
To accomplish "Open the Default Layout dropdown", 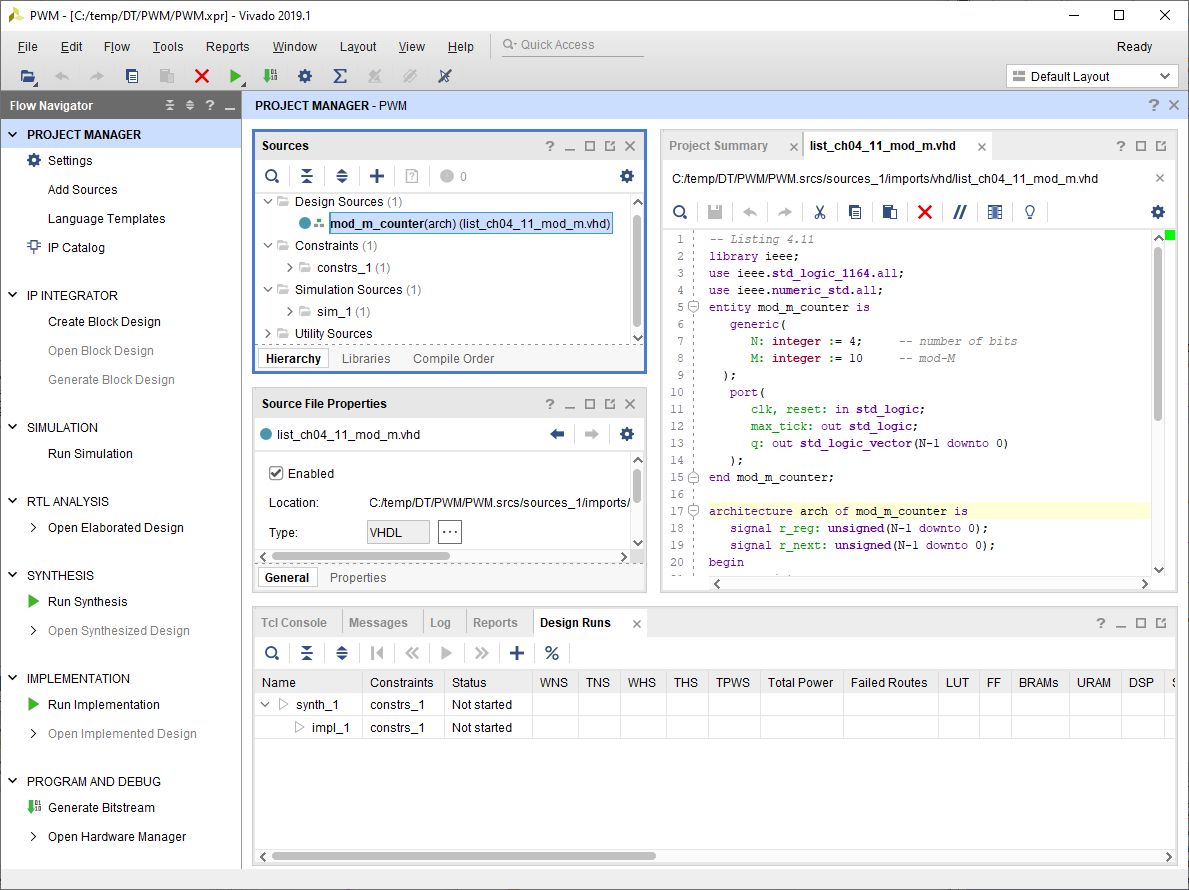I will coord(1092,76).
